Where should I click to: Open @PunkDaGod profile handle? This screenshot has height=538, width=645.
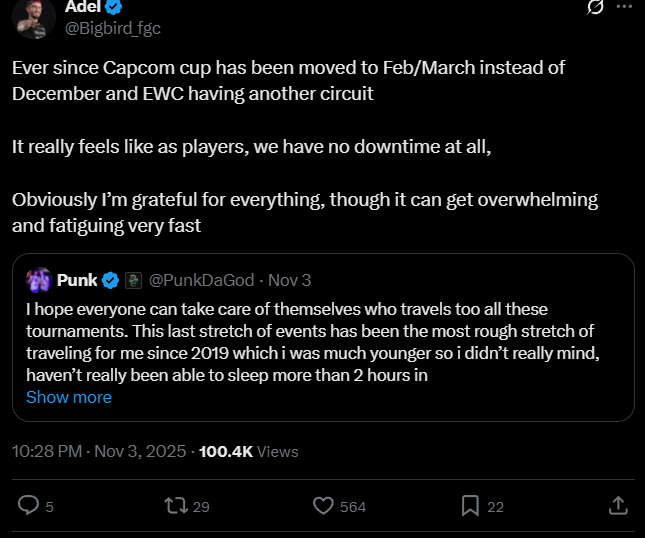click(201, 281)
